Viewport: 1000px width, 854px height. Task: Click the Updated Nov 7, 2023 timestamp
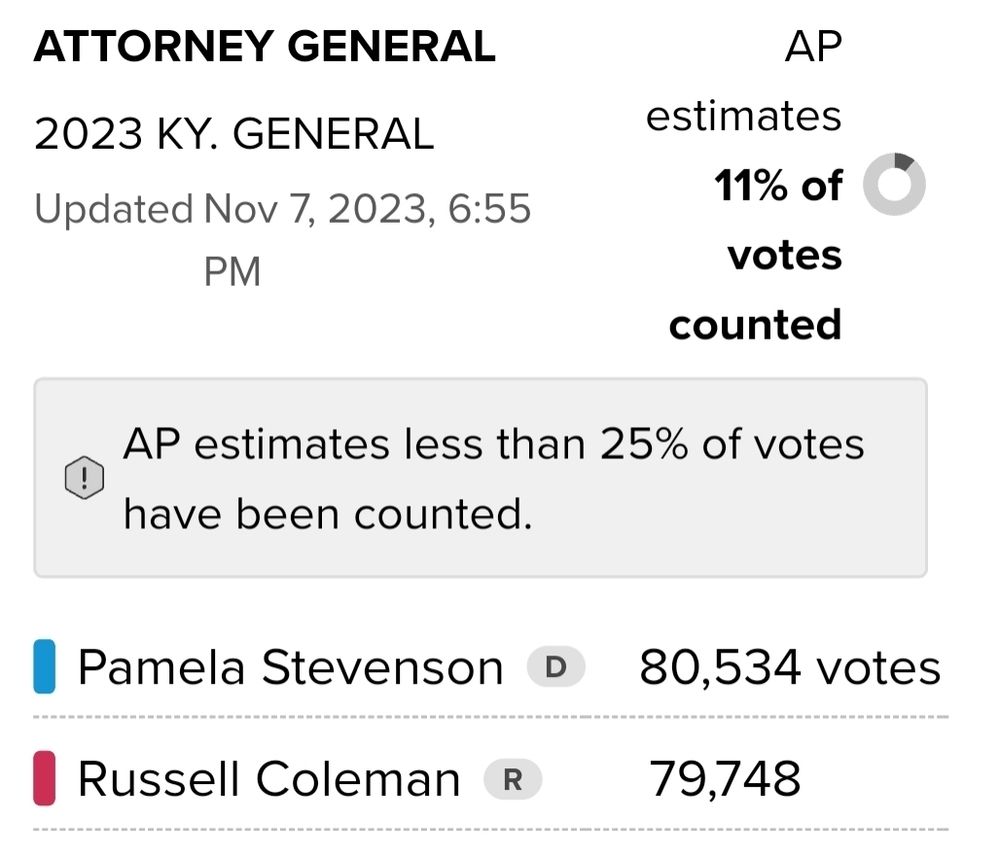click(282, 210)
